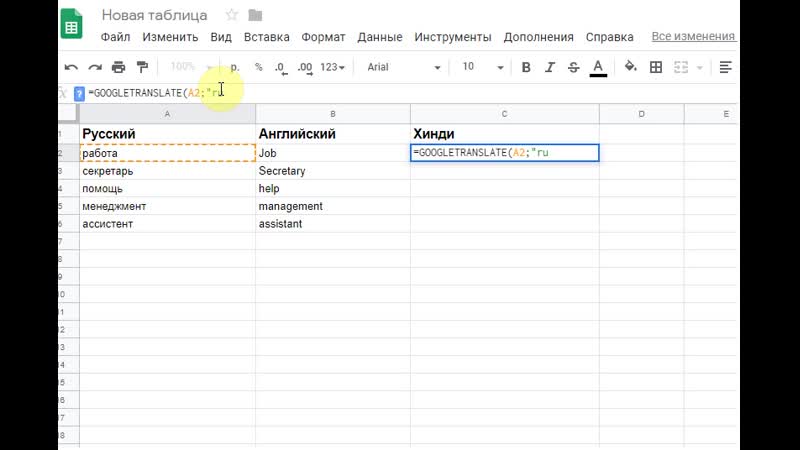Select the cell help
Viewport: 800px width, 450px height.
tap(333, 189)
